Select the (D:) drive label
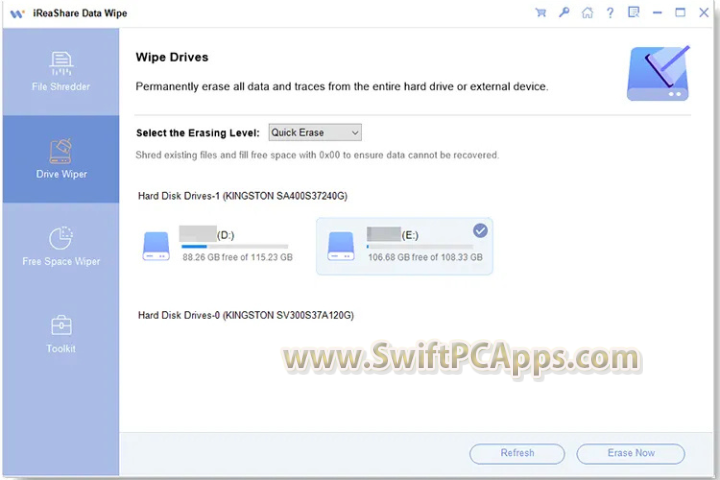Screen dimensions: 720x480 tap(225, 235)
